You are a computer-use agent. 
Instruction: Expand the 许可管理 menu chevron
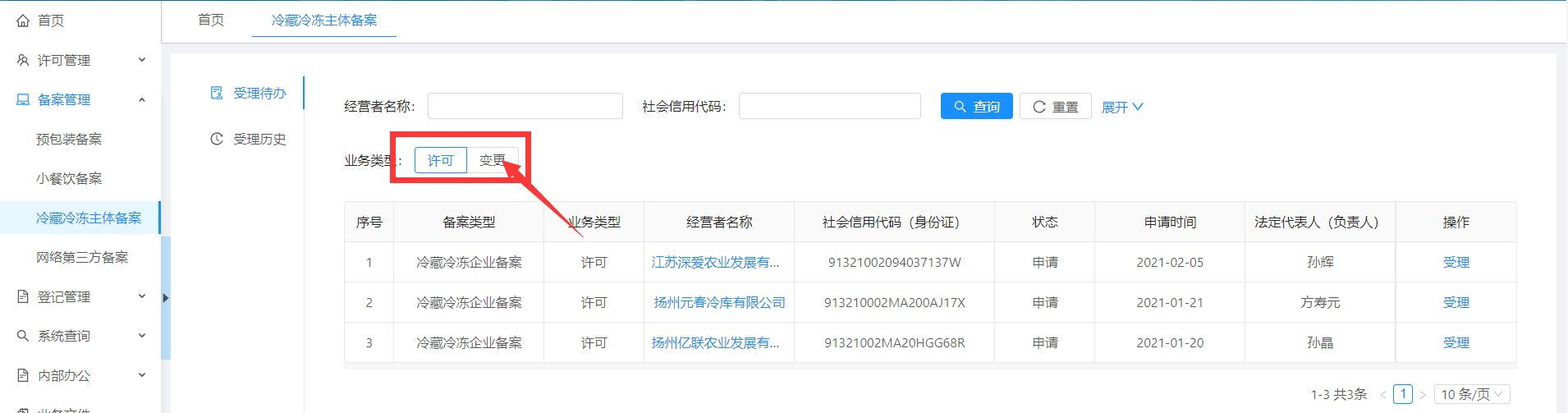click(x=142, y=60)
